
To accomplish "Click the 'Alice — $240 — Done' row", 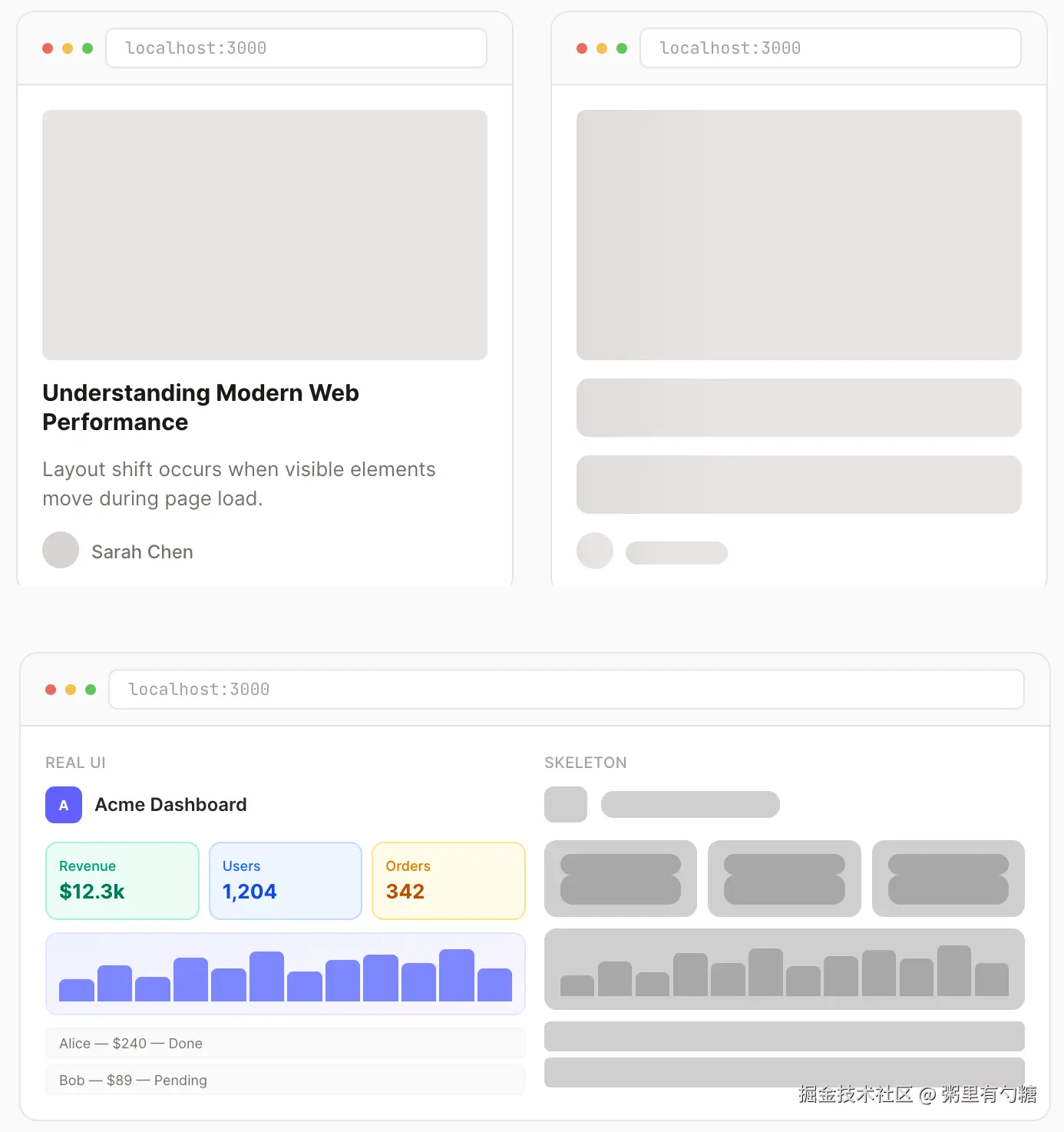I will tap(286, 1043).
